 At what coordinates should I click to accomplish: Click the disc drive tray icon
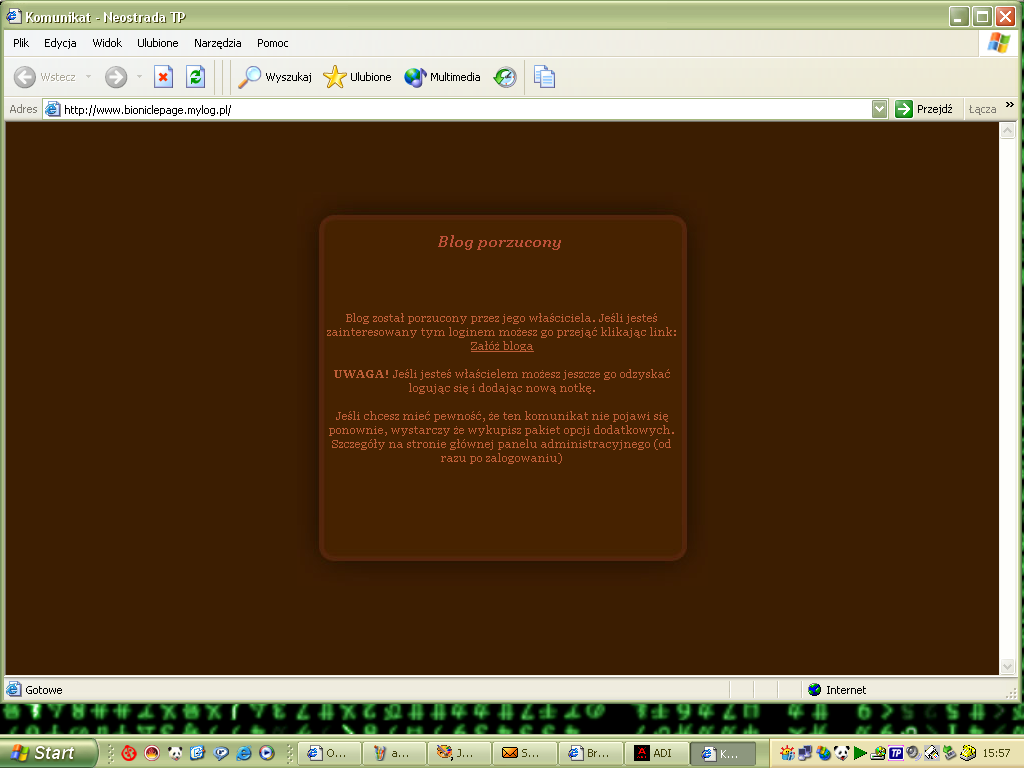tap(878, 753)
